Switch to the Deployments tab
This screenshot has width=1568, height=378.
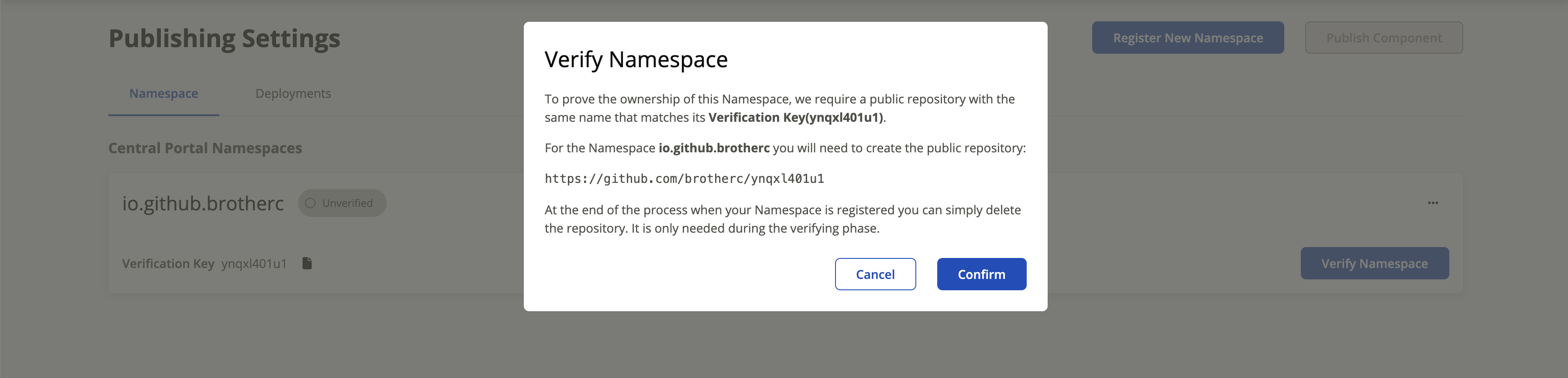tap(293, 93)
